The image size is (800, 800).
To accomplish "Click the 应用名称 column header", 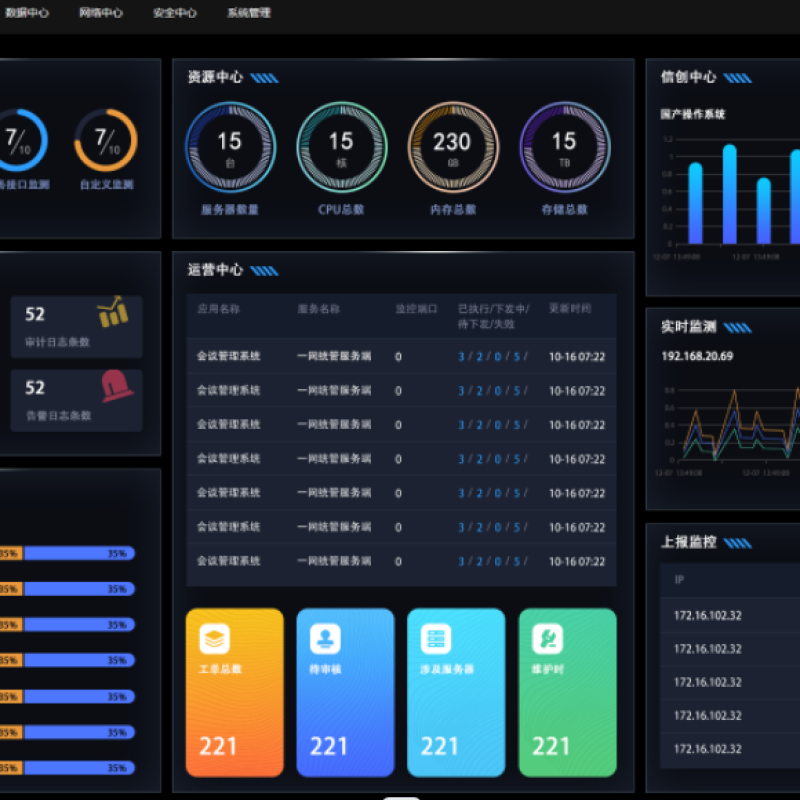I will coord(218,309).
